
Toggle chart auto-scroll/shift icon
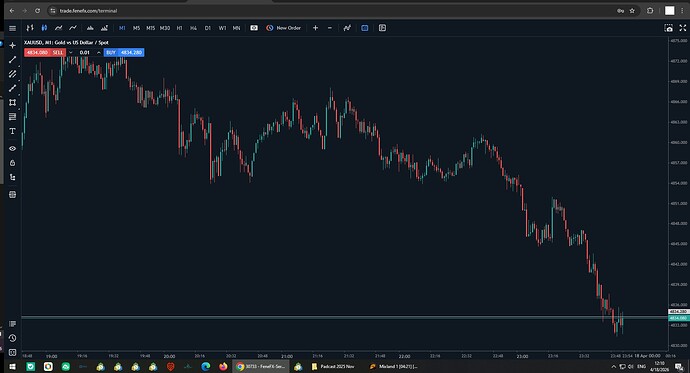pos(347,28)
